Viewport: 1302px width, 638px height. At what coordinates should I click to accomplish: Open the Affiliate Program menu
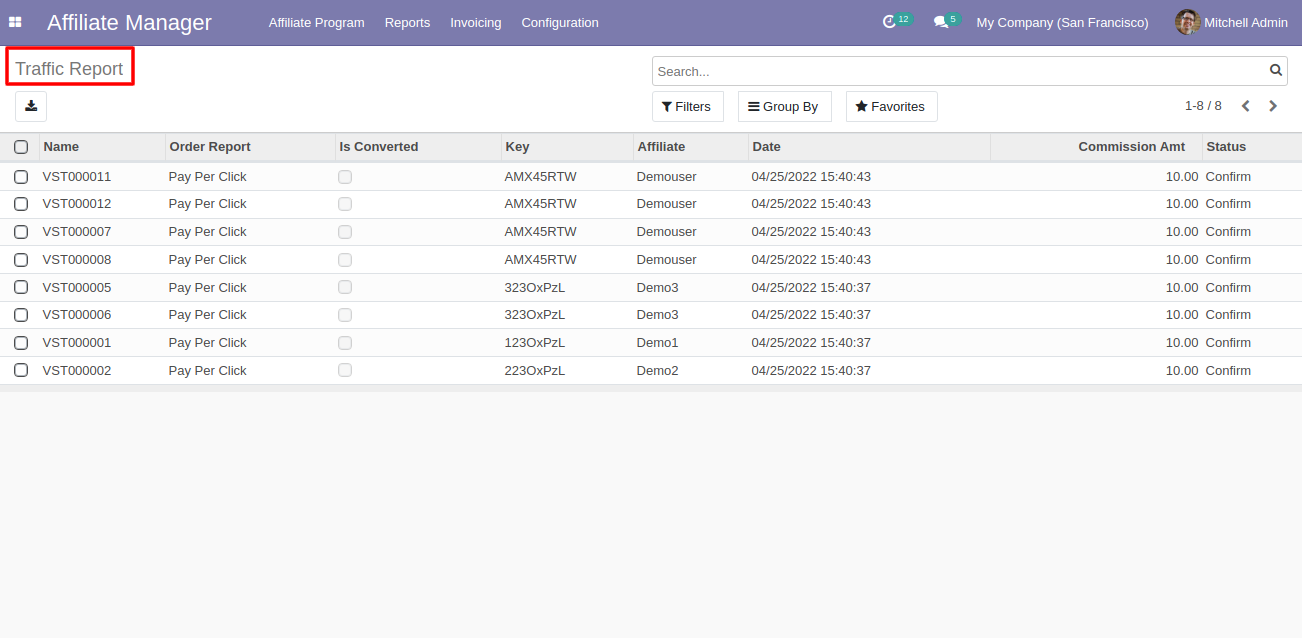coord(316,22)
